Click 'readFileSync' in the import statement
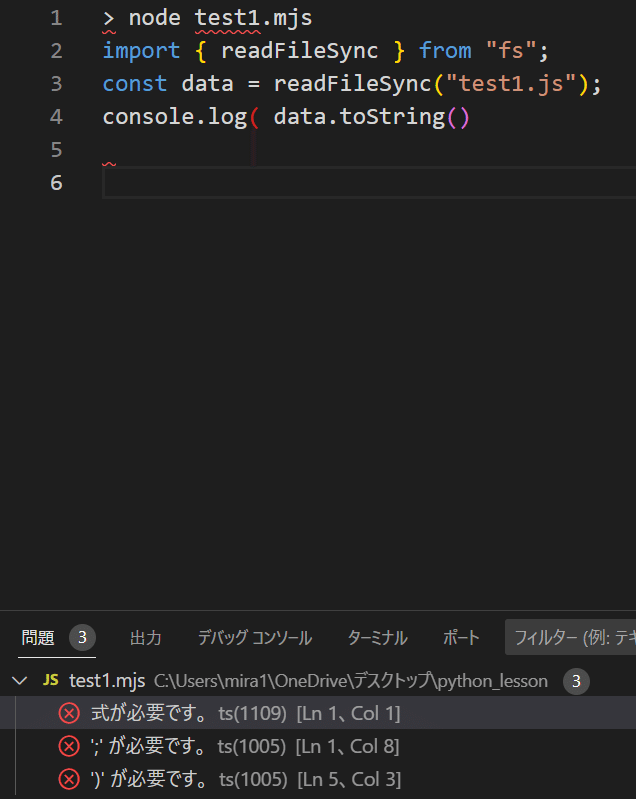The height and width of the screenshot is (799, 636). [300, 51]
